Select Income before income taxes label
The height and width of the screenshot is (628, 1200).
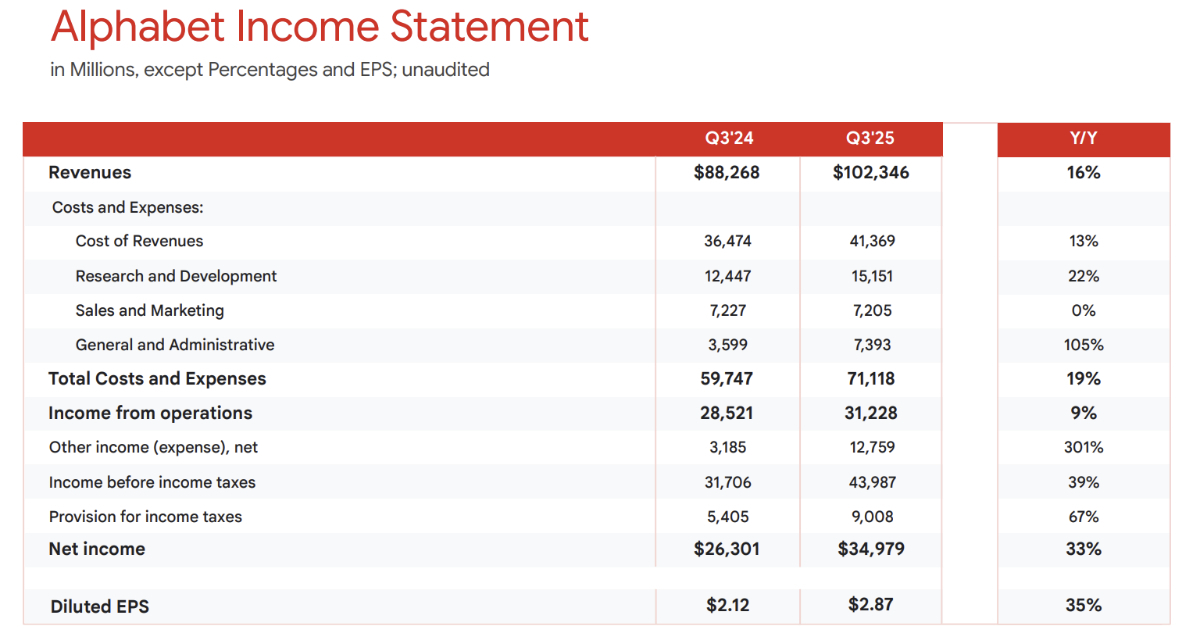tap(152, 482)
